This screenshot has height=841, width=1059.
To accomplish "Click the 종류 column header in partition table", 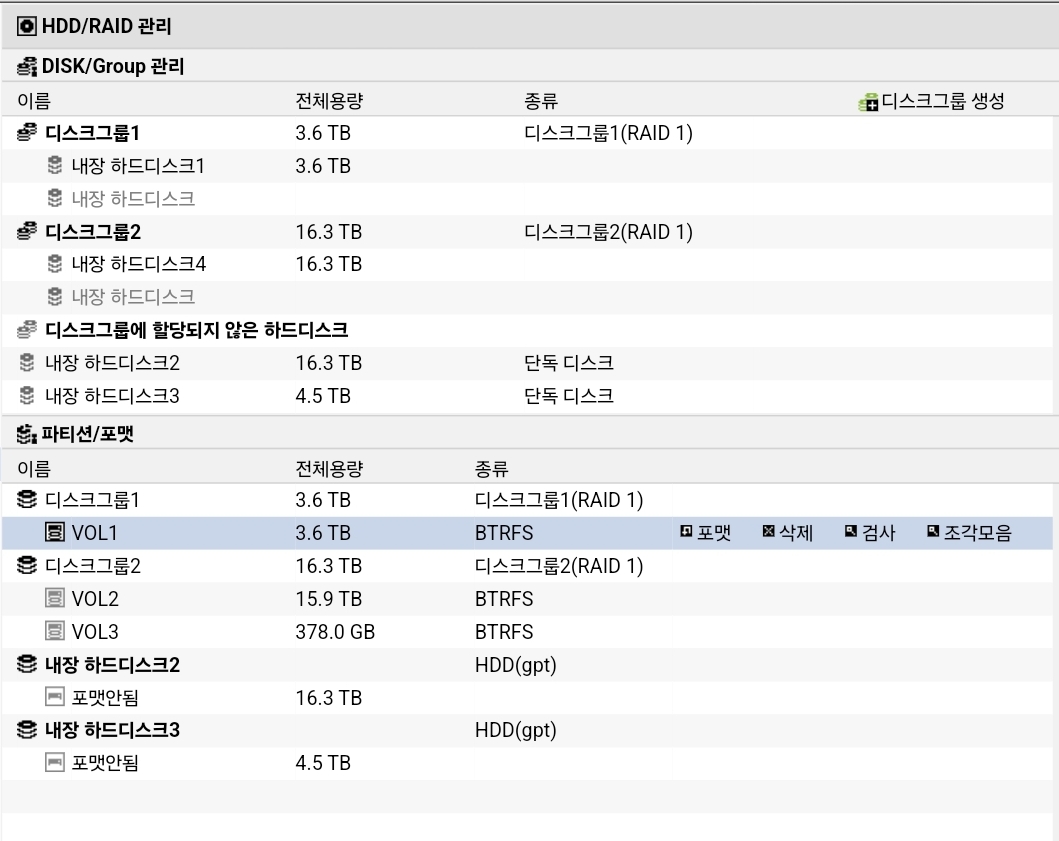I will pos(491,469).
